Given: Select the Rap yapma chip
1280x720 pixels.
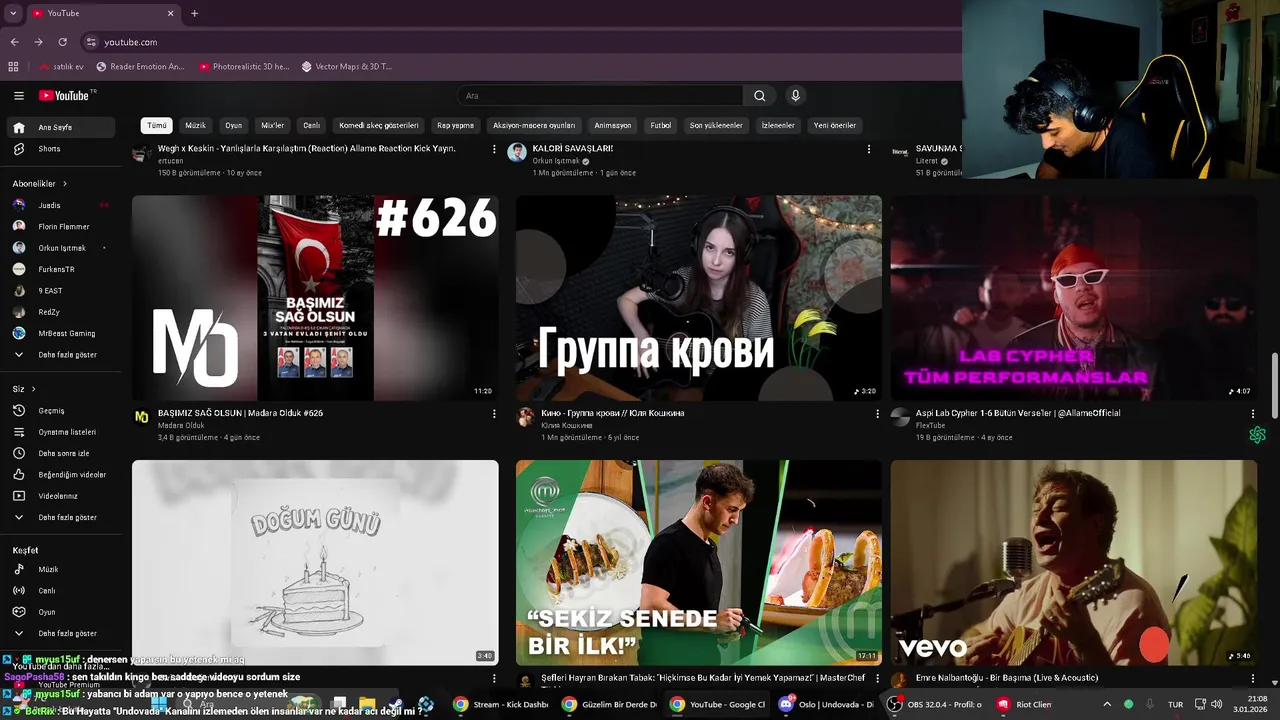Looking at the screenshot, I should coord(456,126).
